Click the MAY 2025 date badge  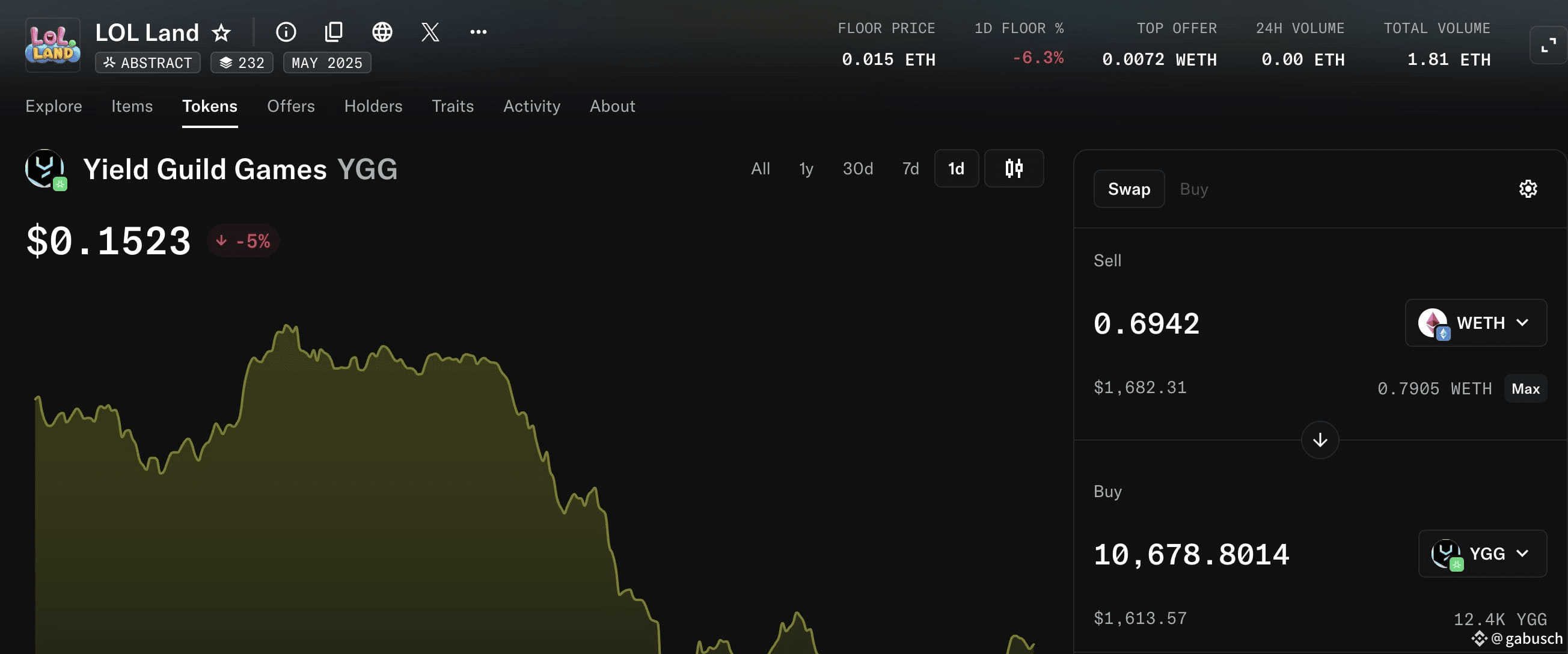click(327, 63)
